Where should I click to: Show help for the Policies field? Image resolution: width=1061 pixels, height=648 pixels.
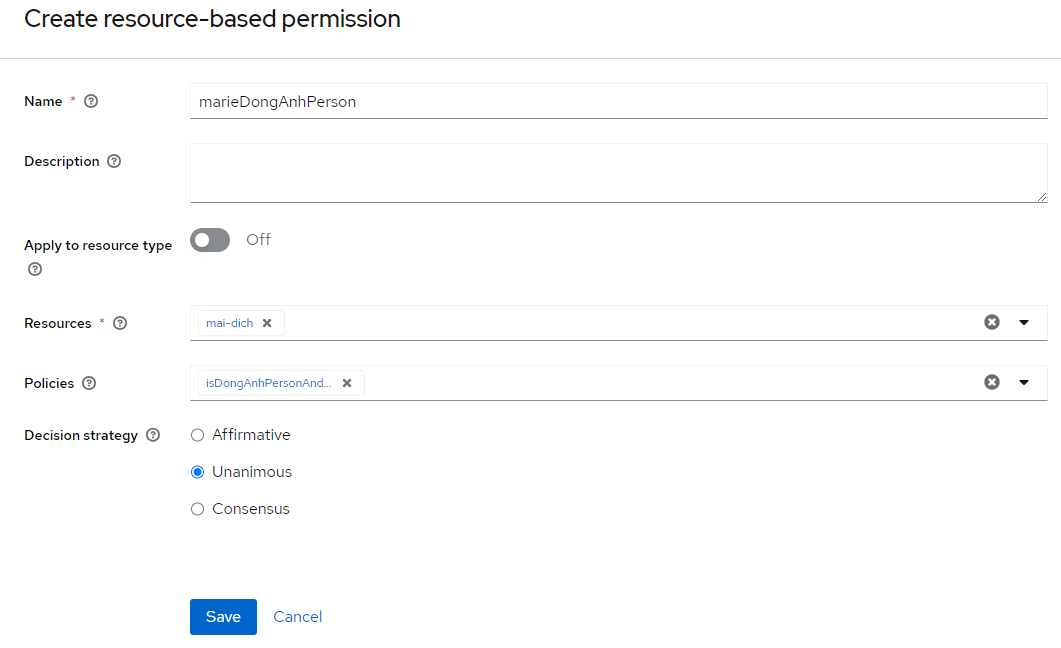(89, 383)
